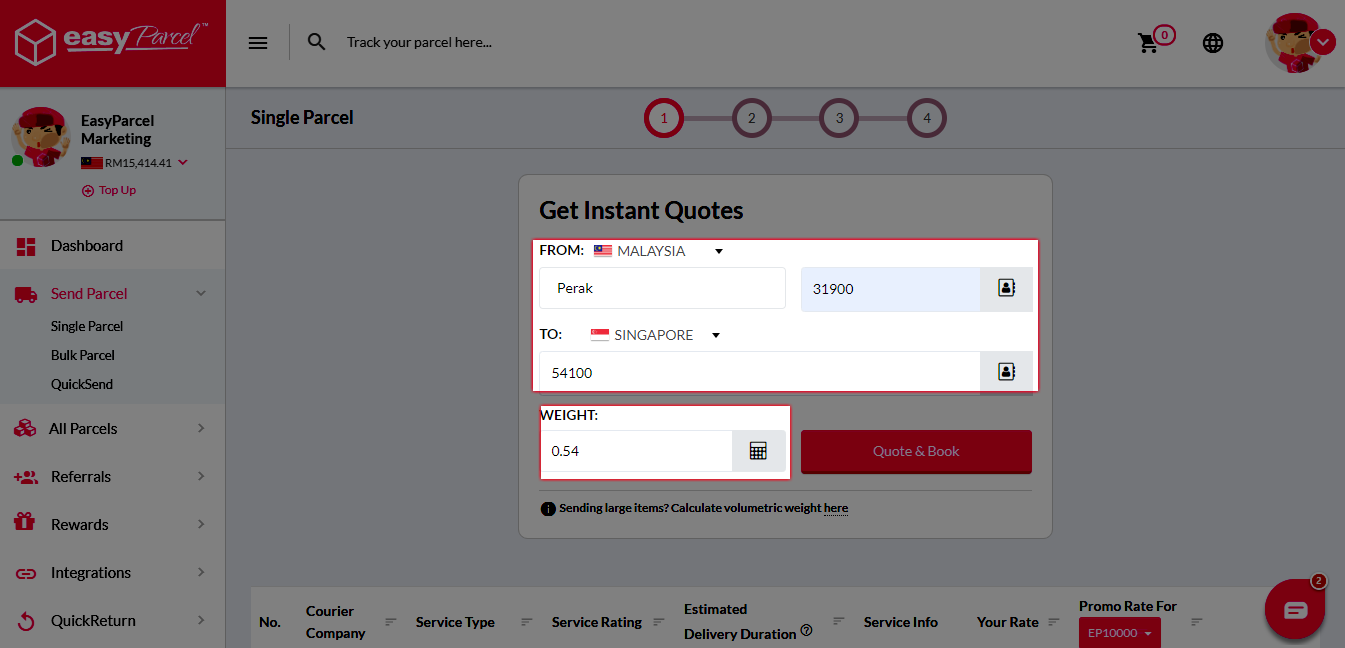Image resolution: width=1345 pixels, height=648 pixels.
Task: Filter the Courier Company column
Action: click(x=390, y=622)
